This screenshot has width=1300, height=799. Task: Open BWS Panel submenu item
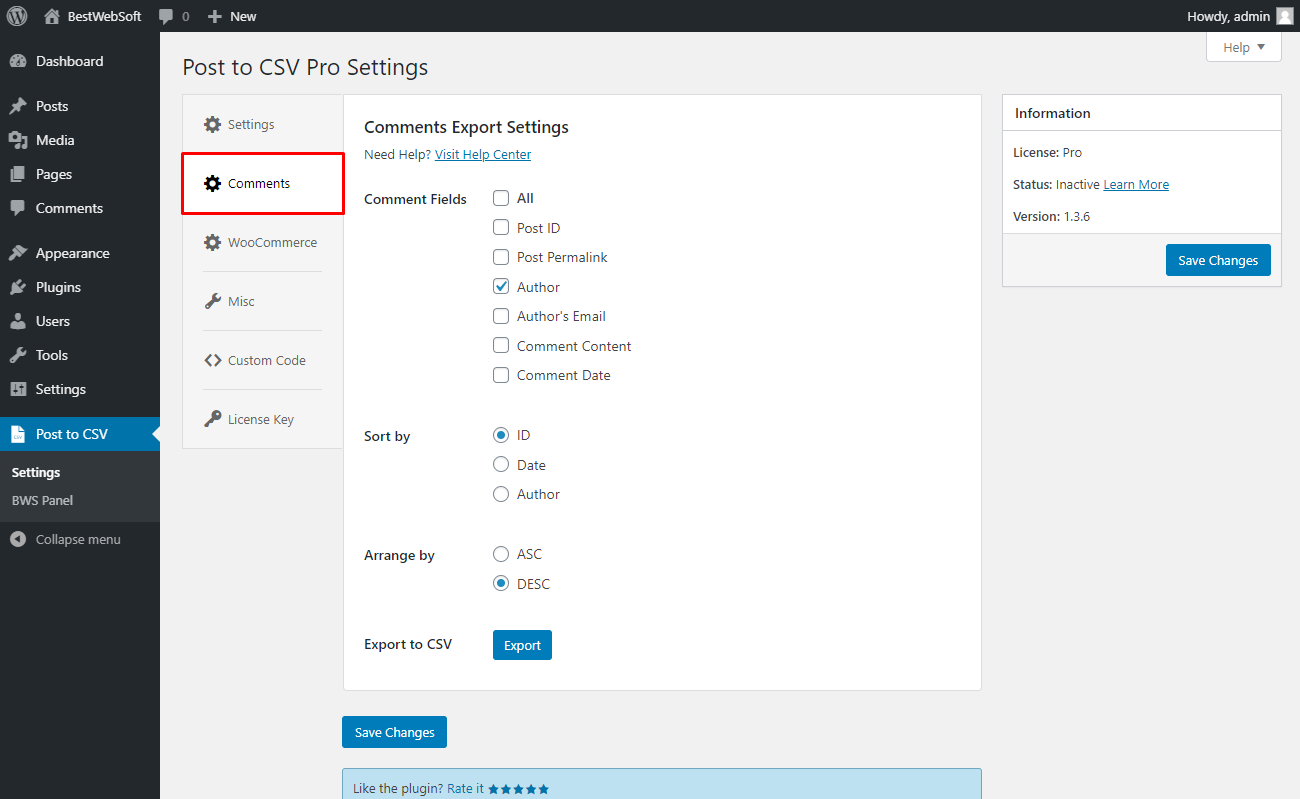click(42, 500)
